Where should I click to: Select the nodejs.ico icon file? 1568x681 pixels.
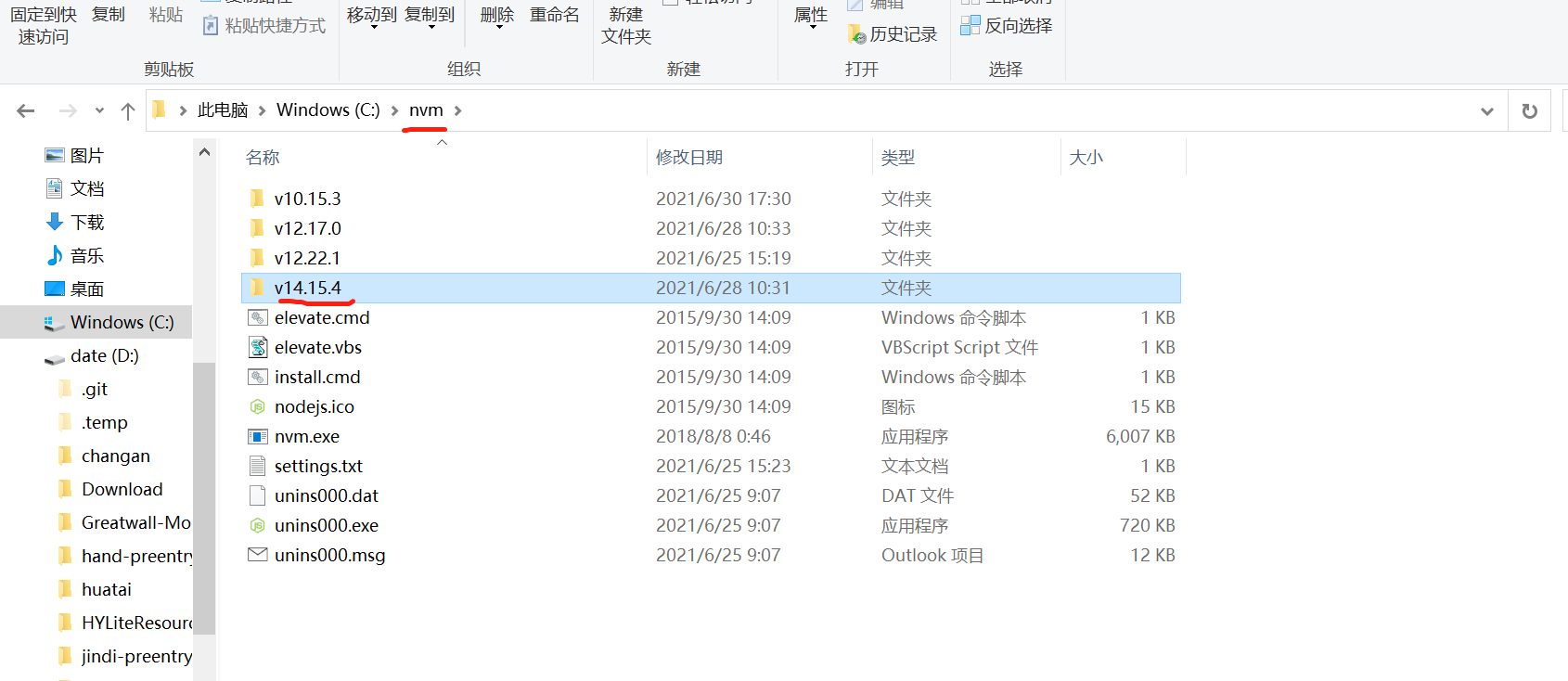pos(258,406)
